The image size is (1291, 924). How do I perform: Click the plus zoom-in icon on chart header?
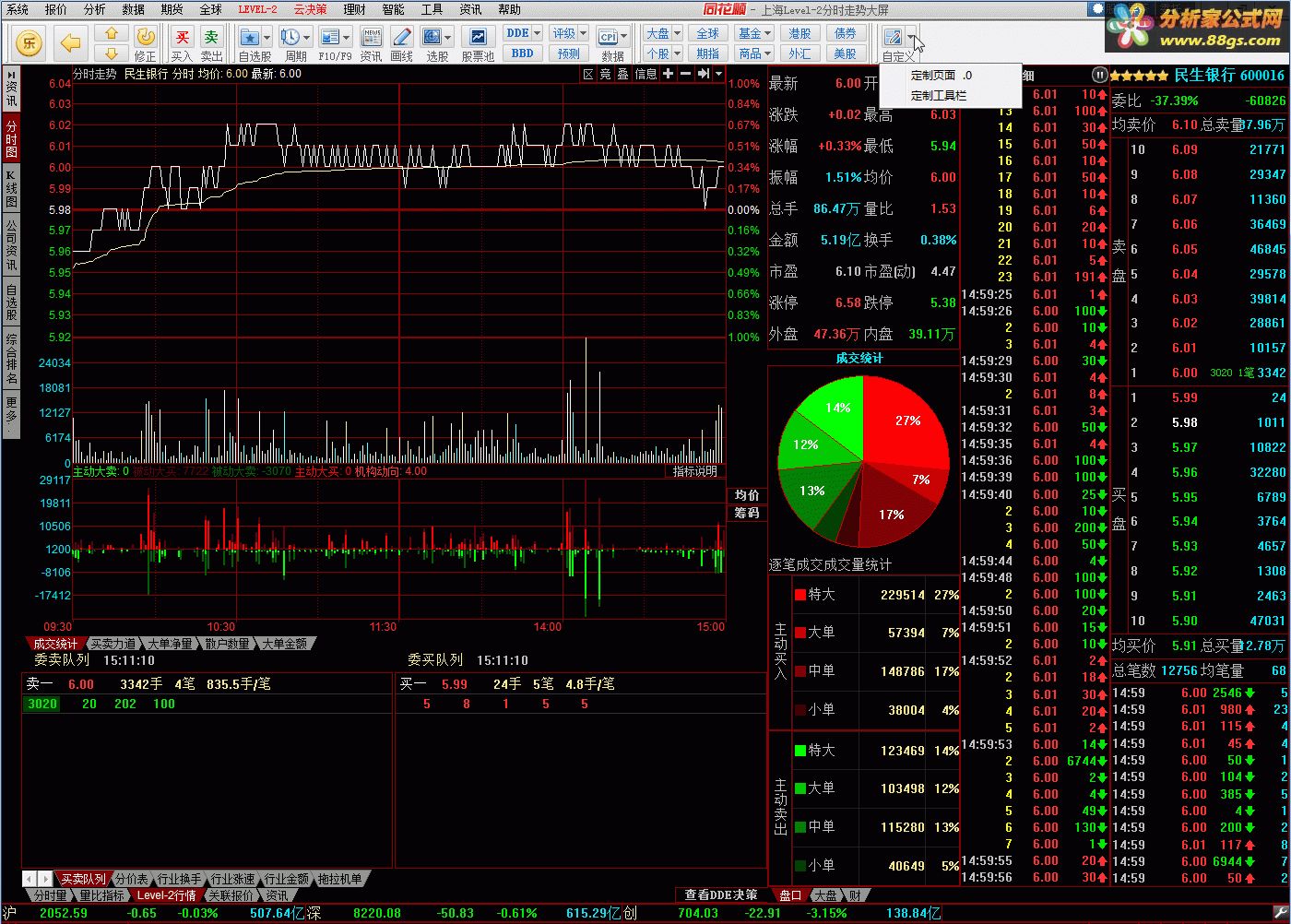[x=669, y=74]
